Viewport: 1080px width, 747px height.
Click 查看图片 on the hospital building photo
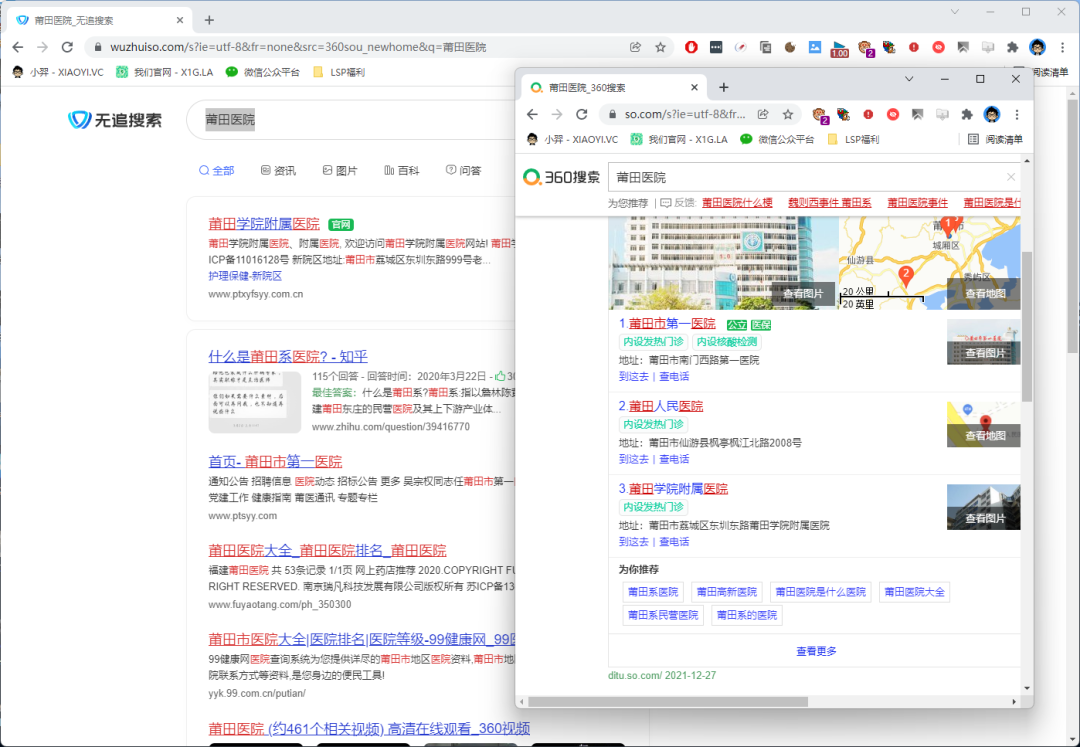coord(802,294)
